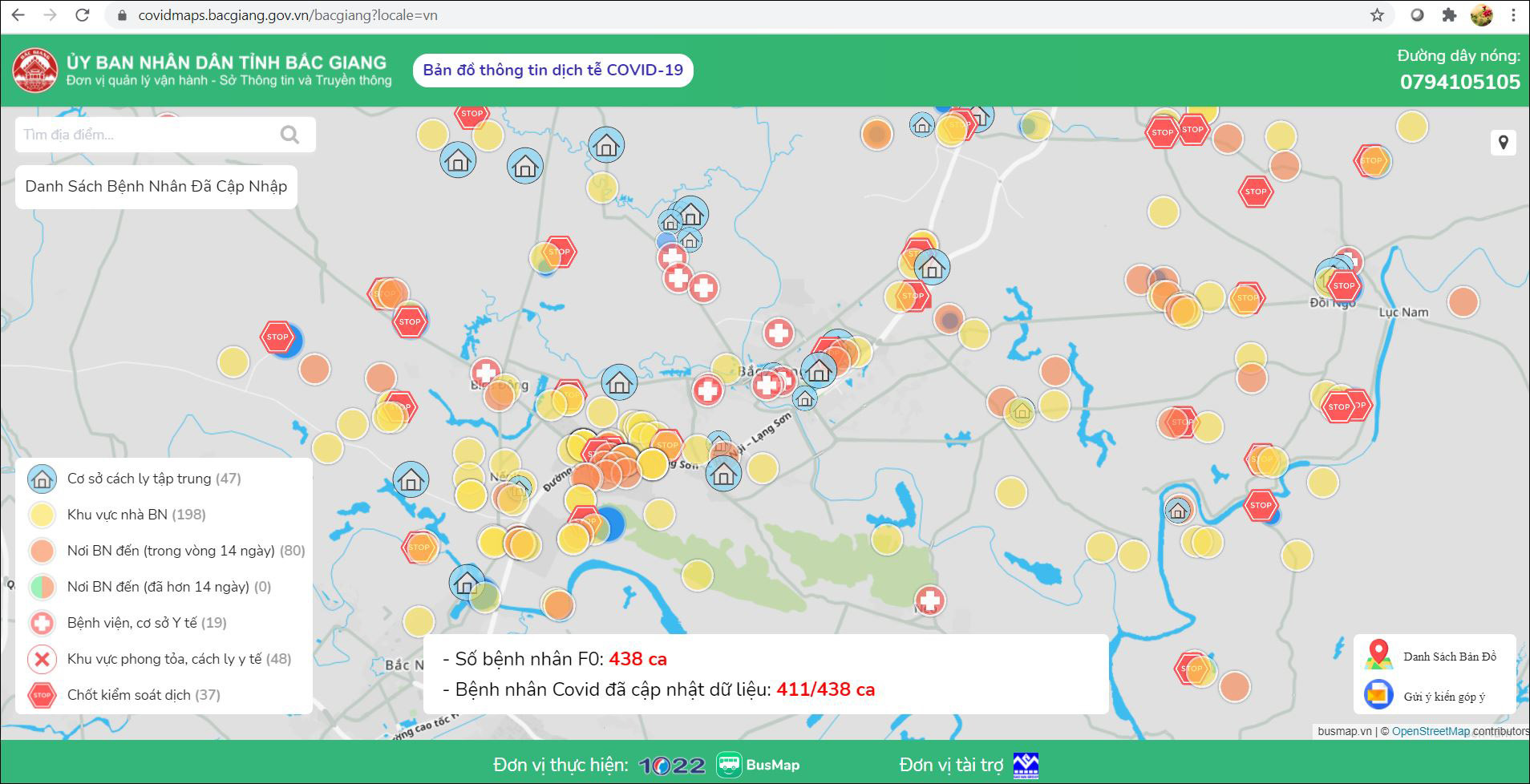Click the location pin icon on map
1530x784 pixels.
click(1503, 143)
